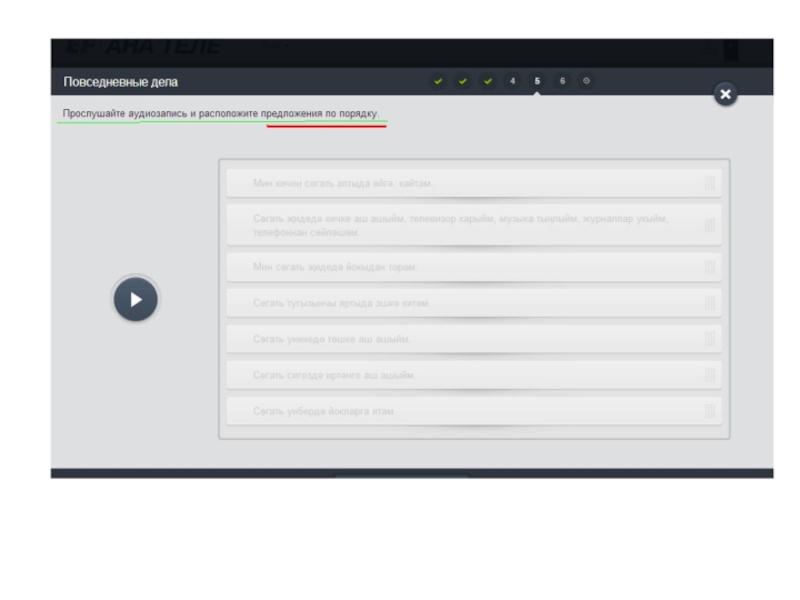Select sentence 'Сәгать тугызынчы яртыда эшкә китәм'
Screen dimensions: 800x600
tap(474, 303)
